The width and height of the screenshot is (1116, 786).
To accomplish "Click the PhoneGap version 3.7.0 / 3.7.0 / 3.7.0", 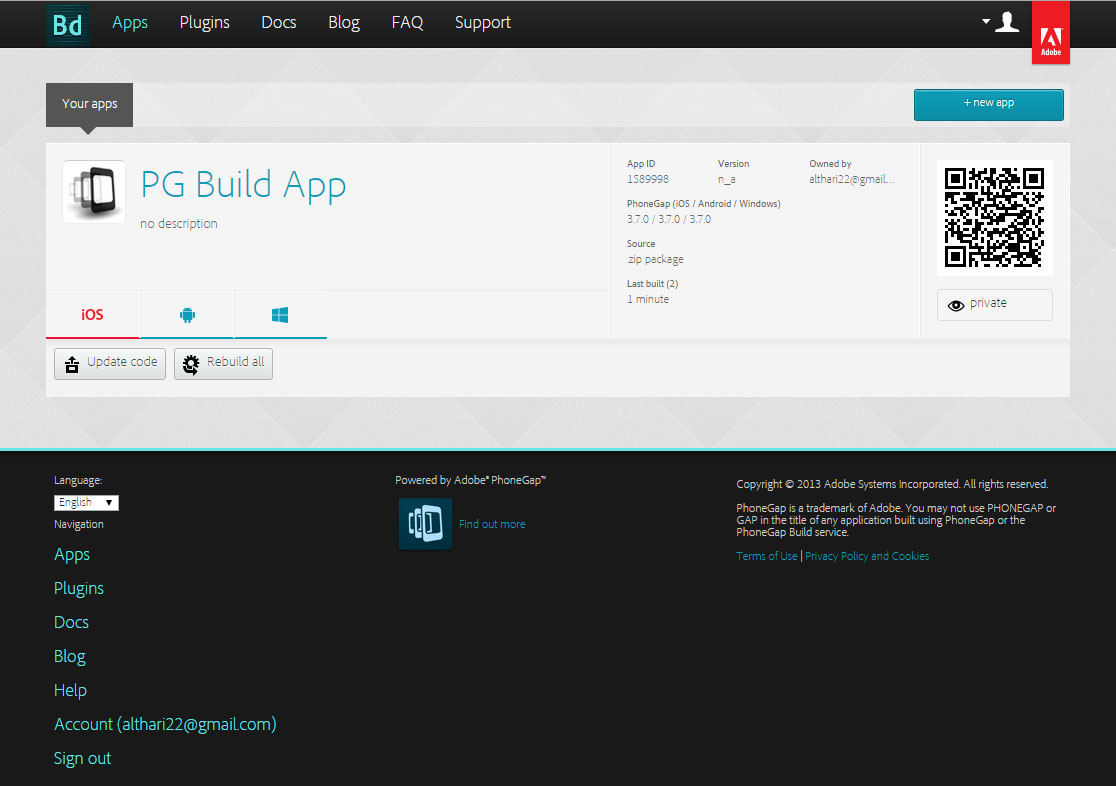I will pyautogui.click(x=669, y=219).
